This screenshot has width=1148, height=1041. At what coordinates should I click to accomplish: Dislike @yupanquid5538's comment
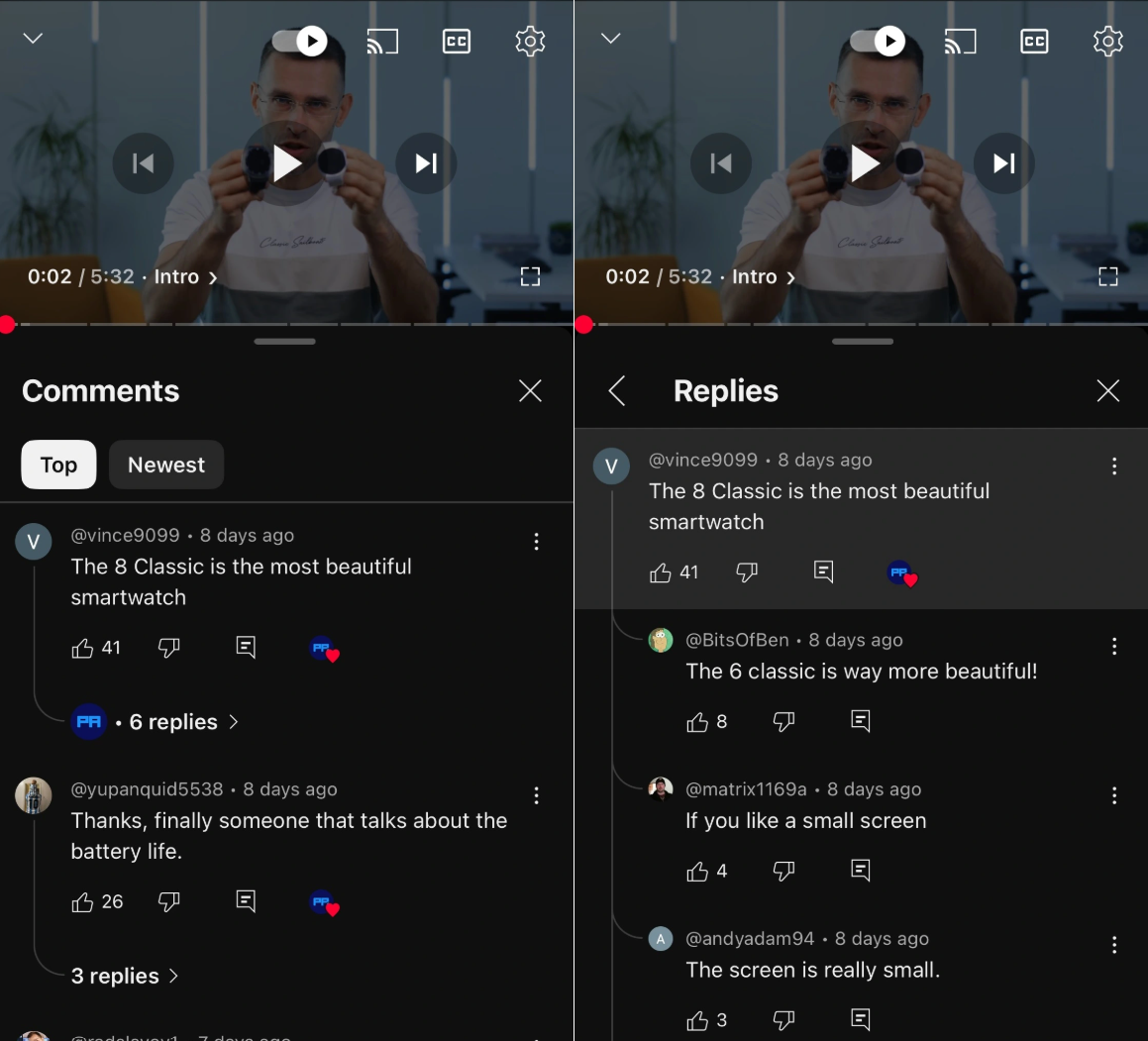tap(169, 901)
